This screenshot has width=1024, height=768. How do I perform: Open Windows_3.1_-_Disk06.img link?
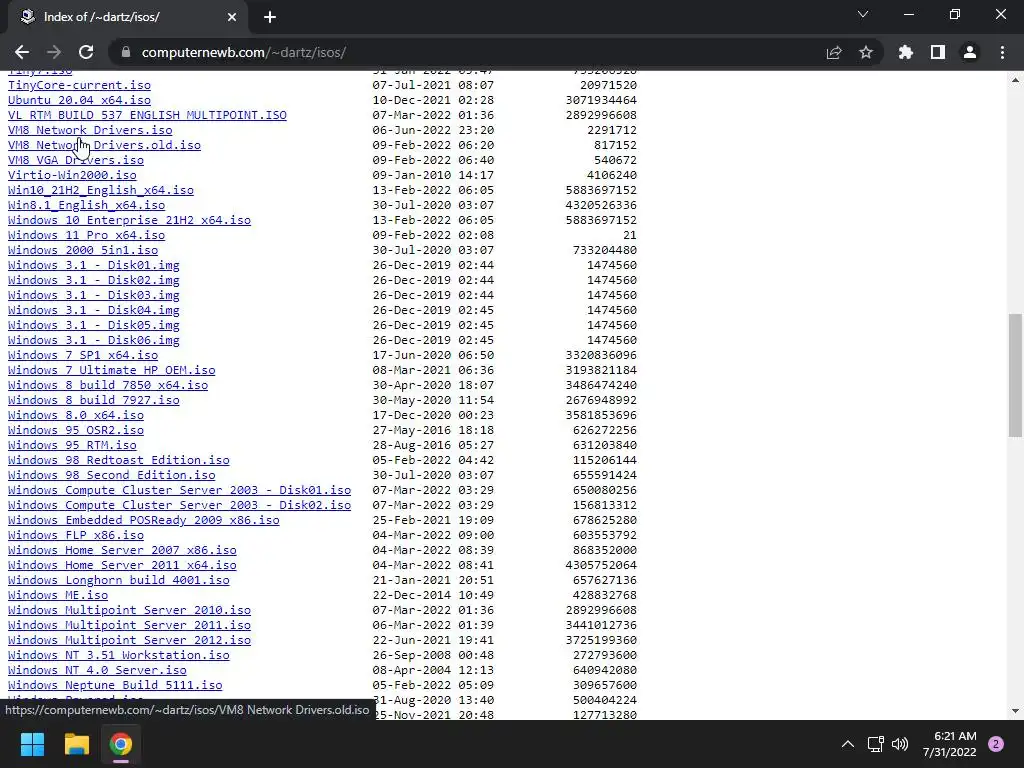[93, 340]
